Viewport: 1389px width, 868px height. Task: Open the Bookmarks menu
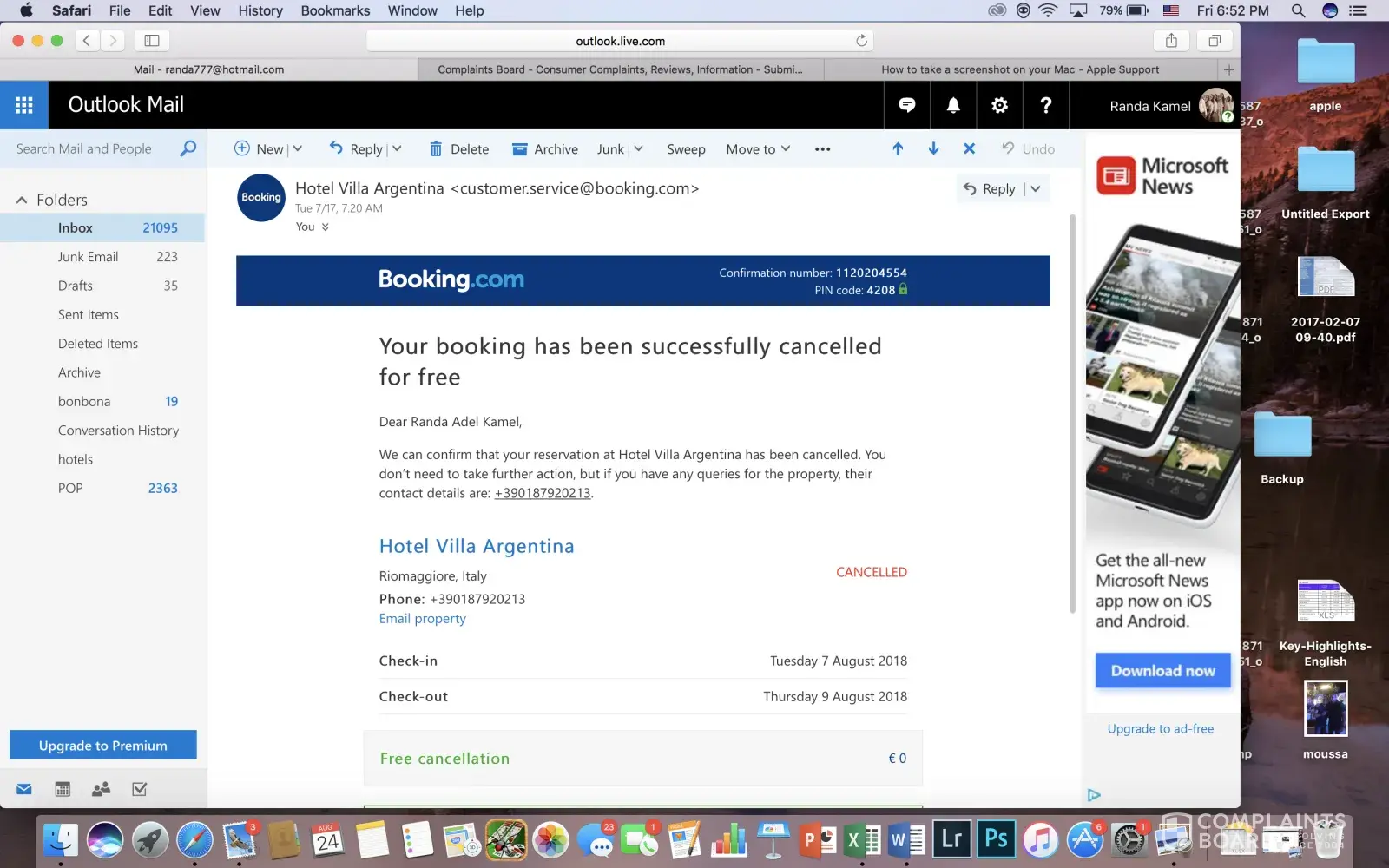[335, 10]
